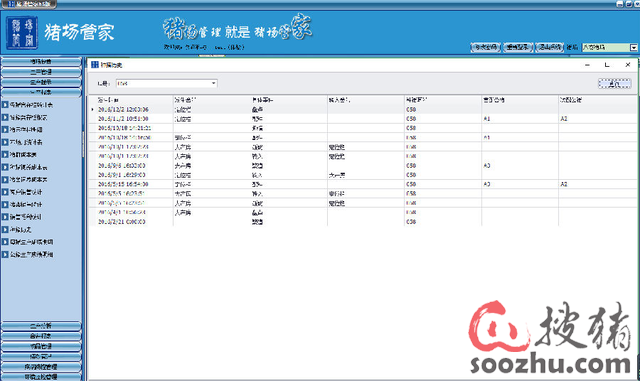Click the arrow icon of the eighth sidebar report entry
The height and width of the screenshot is (381, 640).
(x=5, y=192)
